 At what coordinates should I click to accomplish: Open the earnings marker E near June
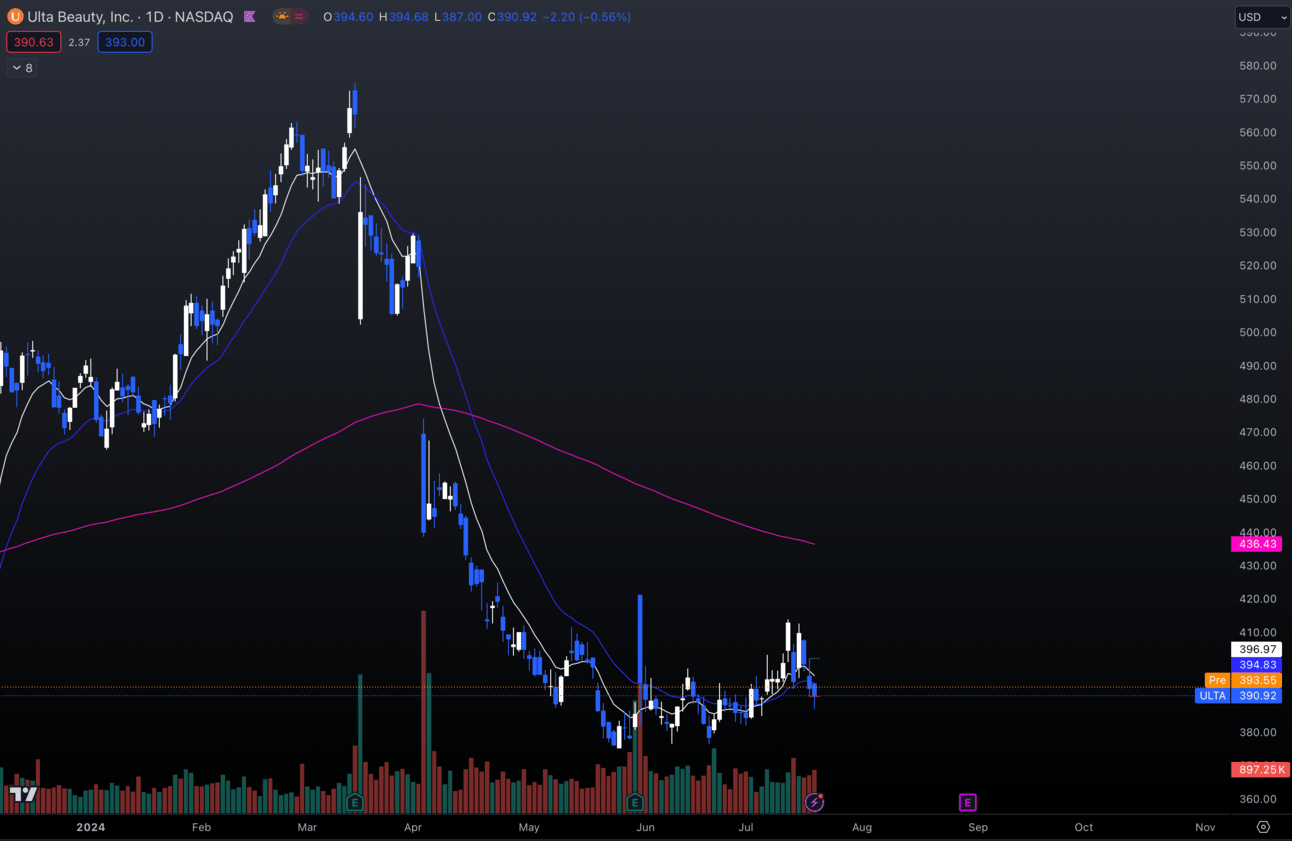635,802
